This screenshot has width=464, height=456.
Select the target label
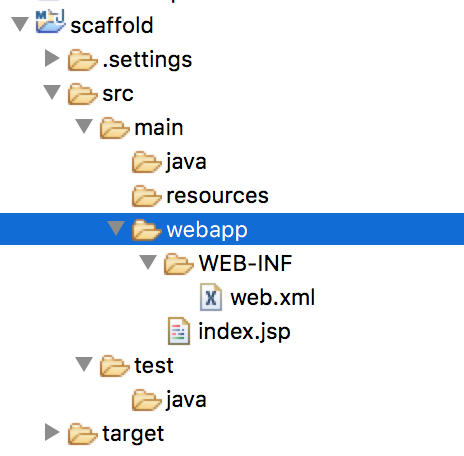(x=133, y=434)
